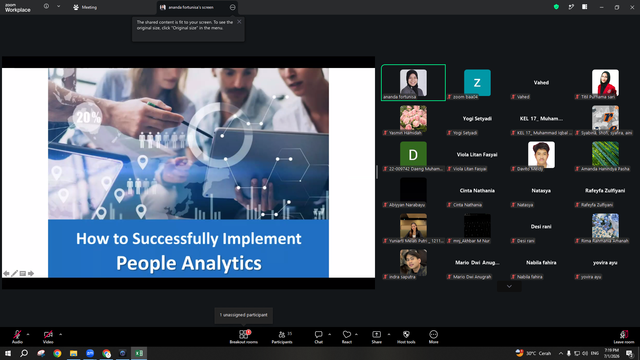This screenshot has width=640, height=360.
Task: Show hidden system tray icons
Action: 561,353
